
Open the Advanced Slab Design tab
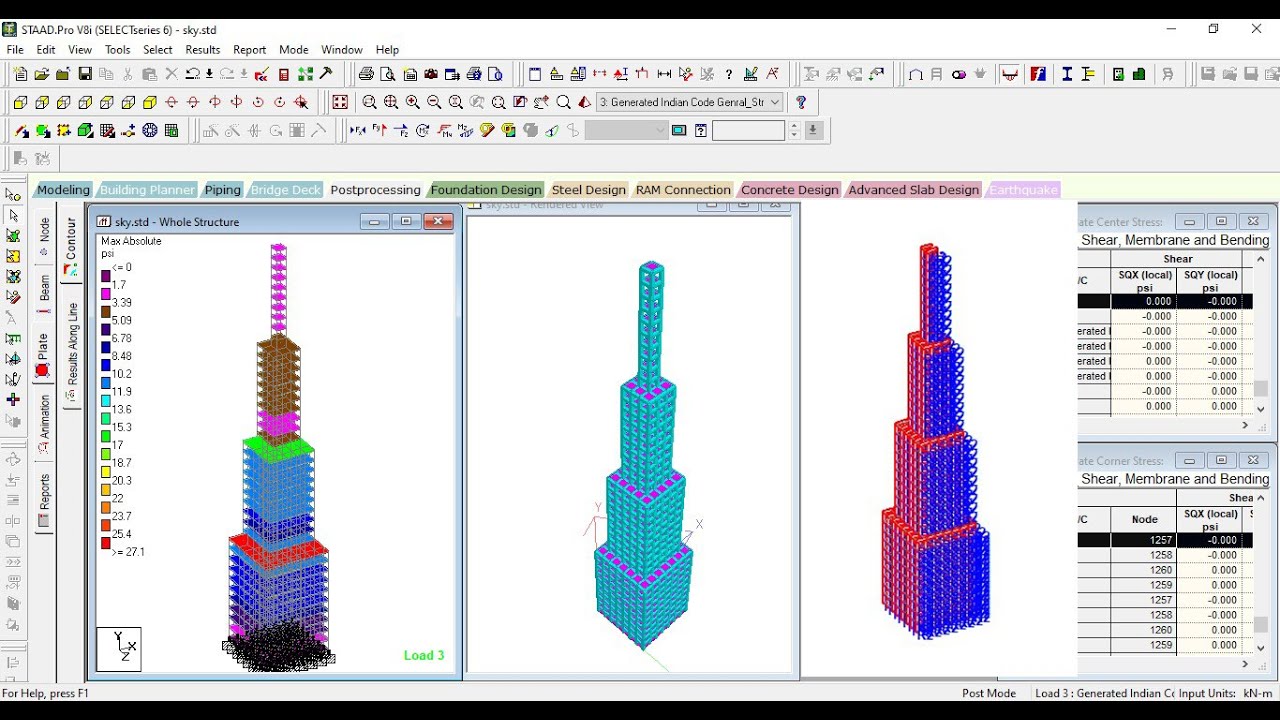(x=913, y=189)
